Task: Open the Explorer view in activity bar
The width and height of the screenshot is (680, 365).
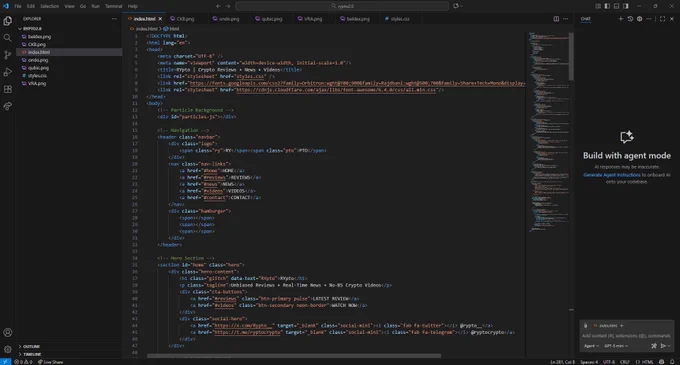Action: pos(7,21)
